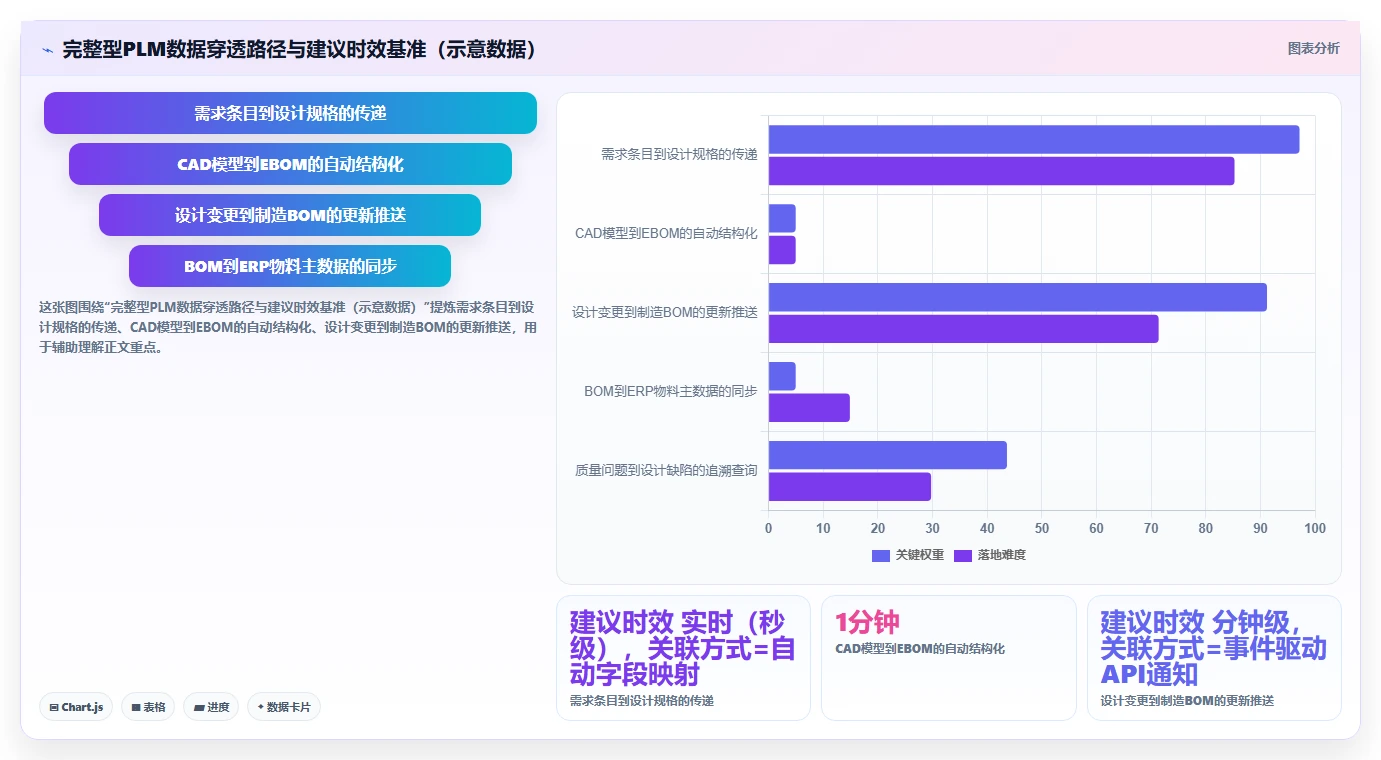1381x760 pixels.
Task: Click 落地难度 bar for 设计变更到制造BOM的更新推送
Action: tap(963, 329)
